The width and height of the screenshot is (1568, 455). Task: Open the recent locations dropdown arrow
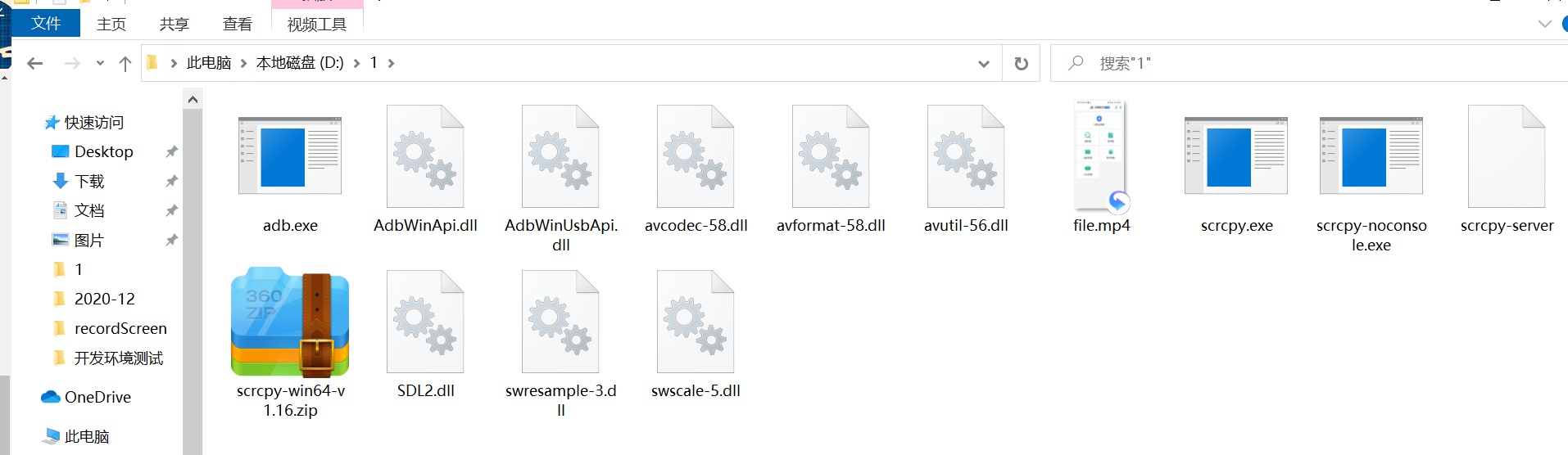(100, 63)
